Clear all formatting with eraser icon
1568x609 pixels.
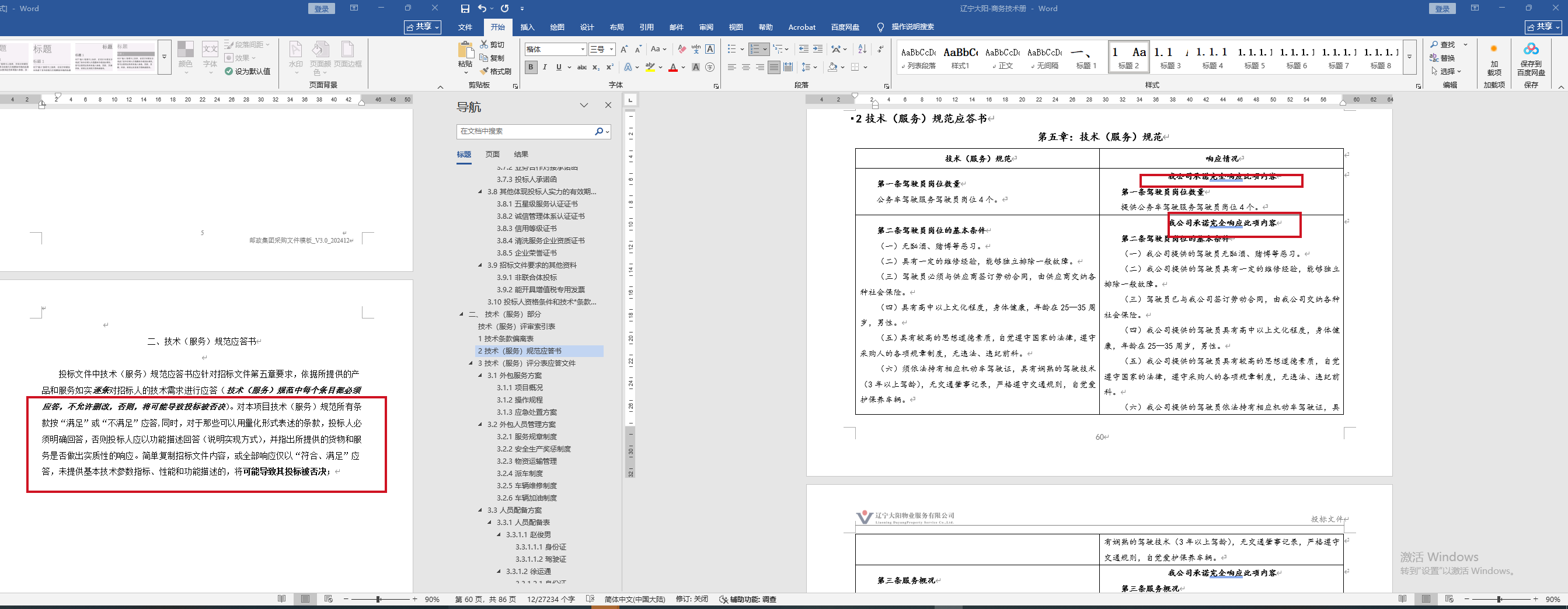(682, 49)
